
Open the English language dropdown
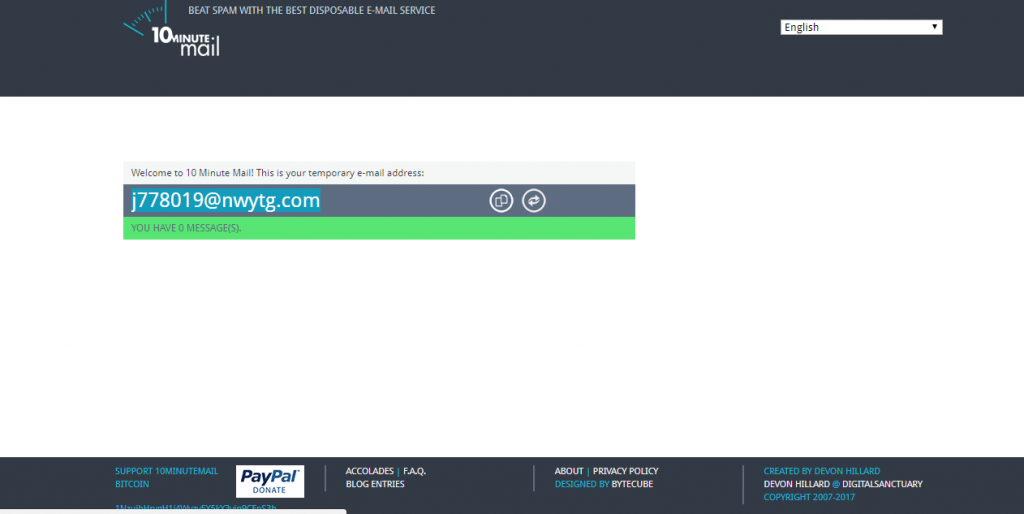point(861,27)
